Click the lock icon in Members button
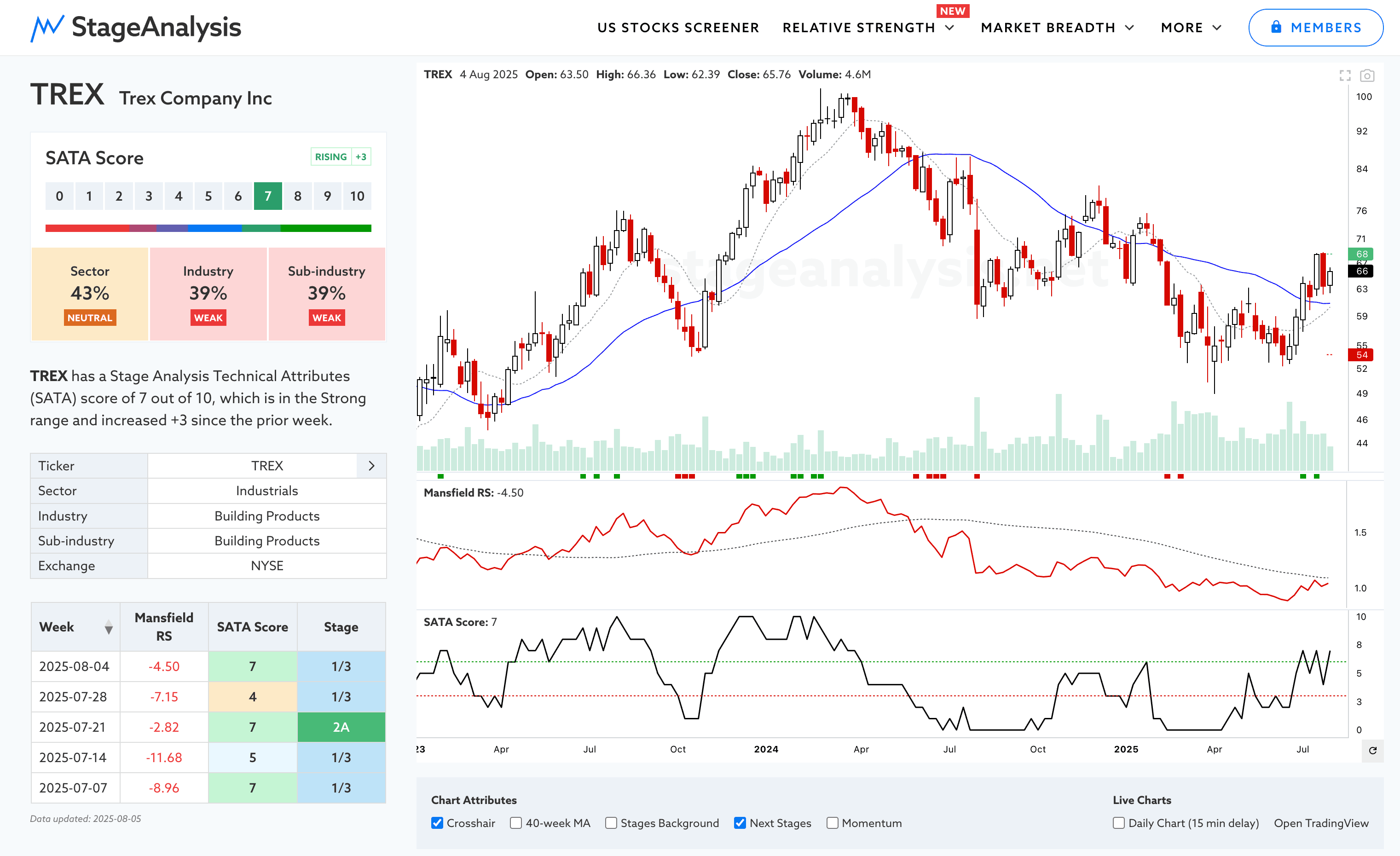This screenshot has height=856, width=1400. pyautogui.click(x=1276, y=27)
